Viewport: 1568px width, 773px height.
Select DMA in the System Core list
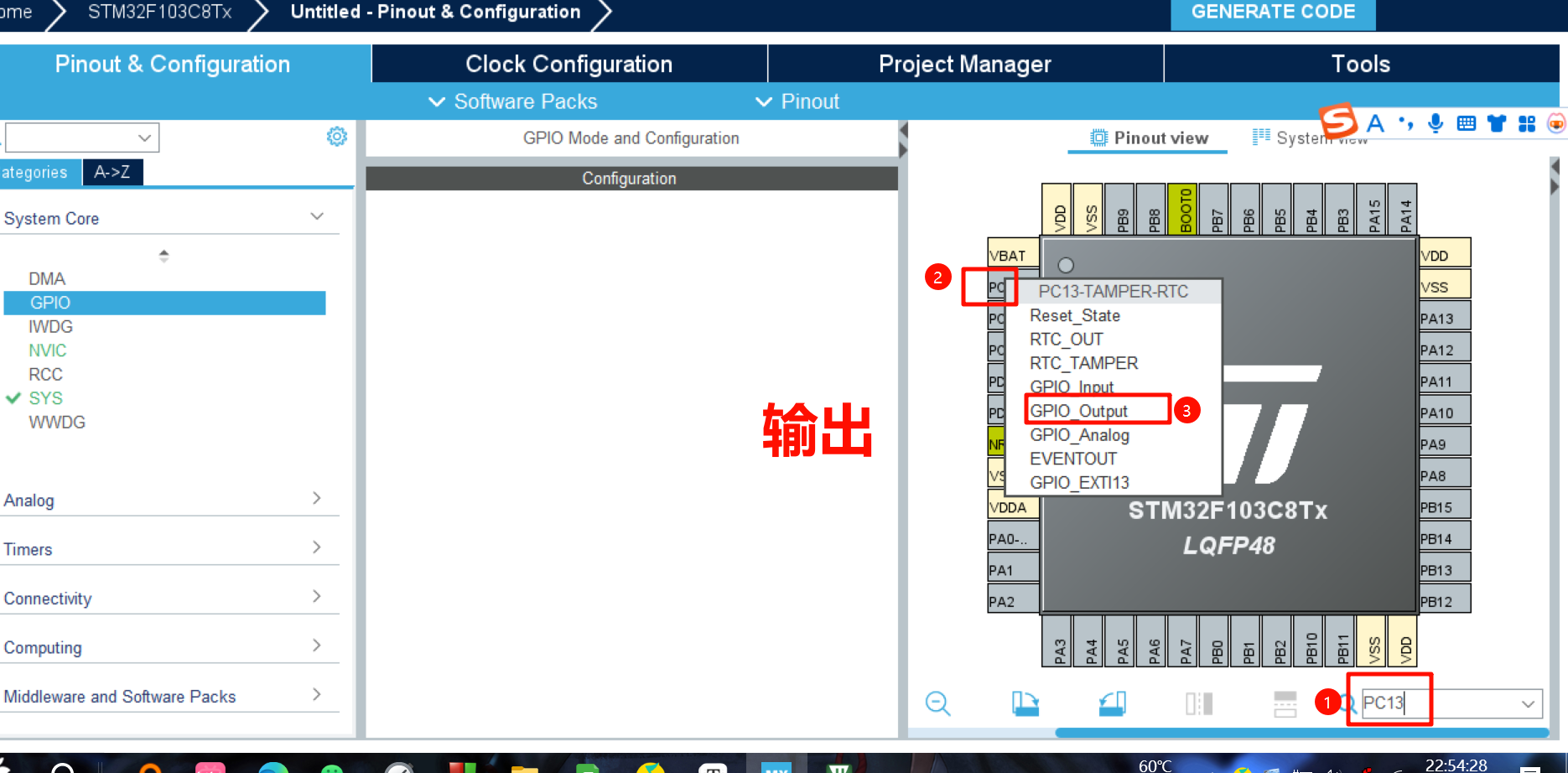pos(47,278)
